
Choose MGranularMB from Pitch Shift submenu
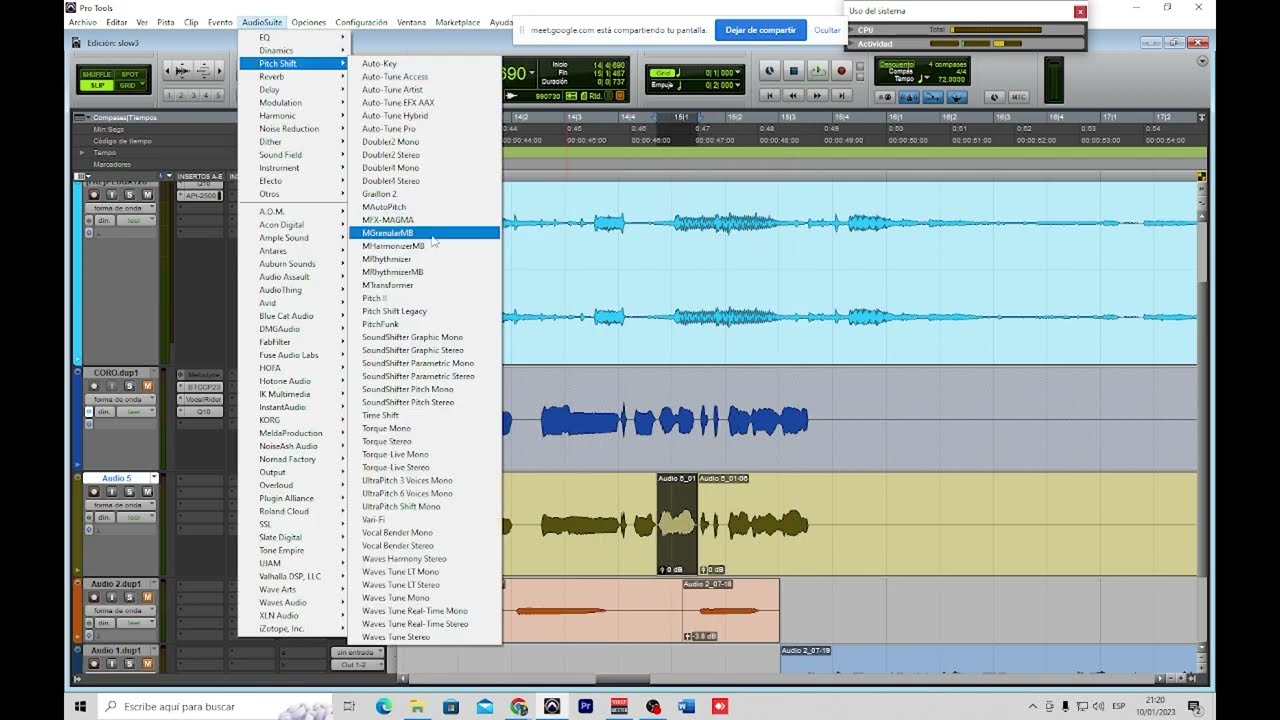(x=424, y=233)
